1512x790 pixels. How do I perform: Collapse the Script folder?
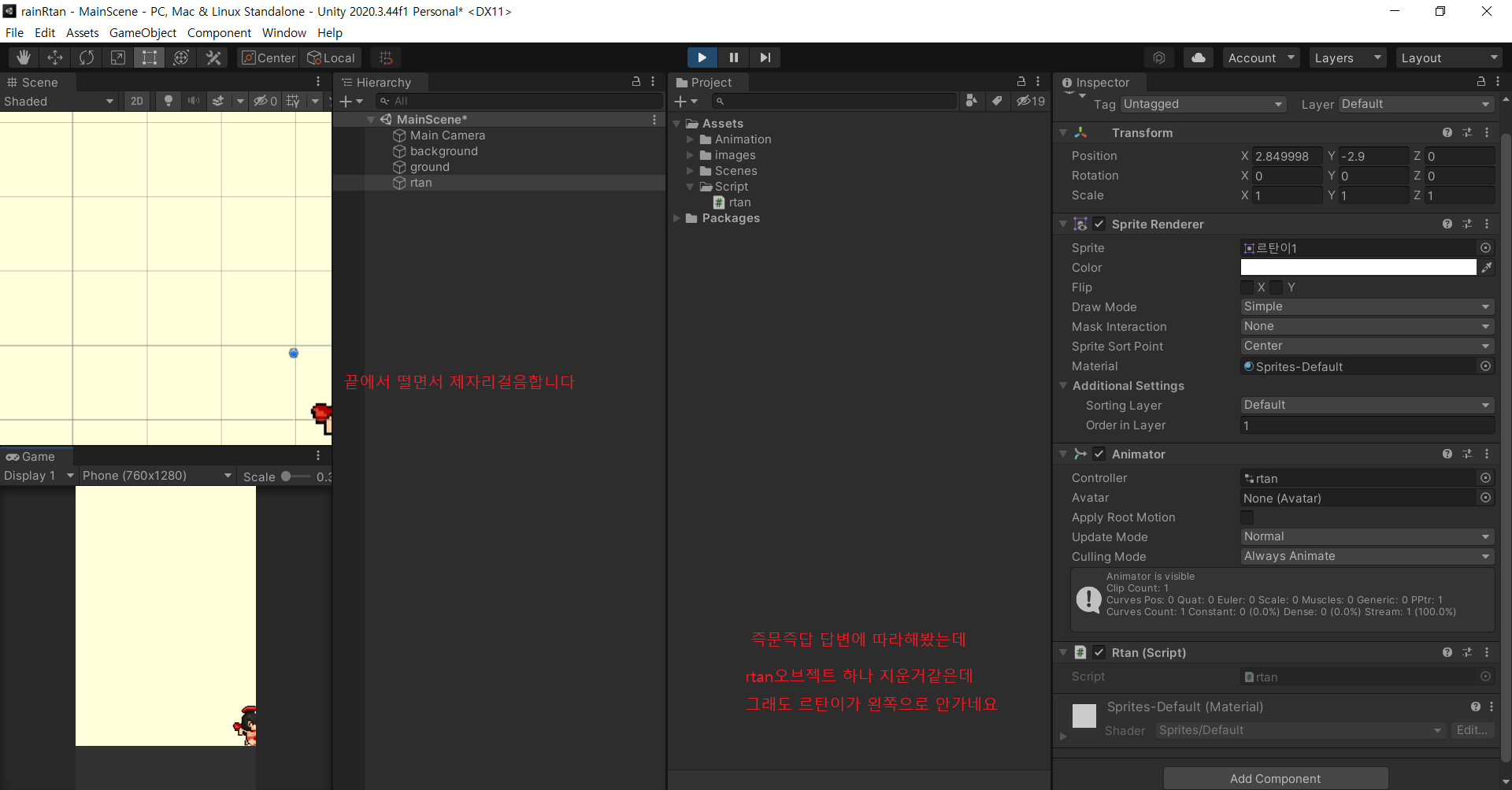coord(690,187)
